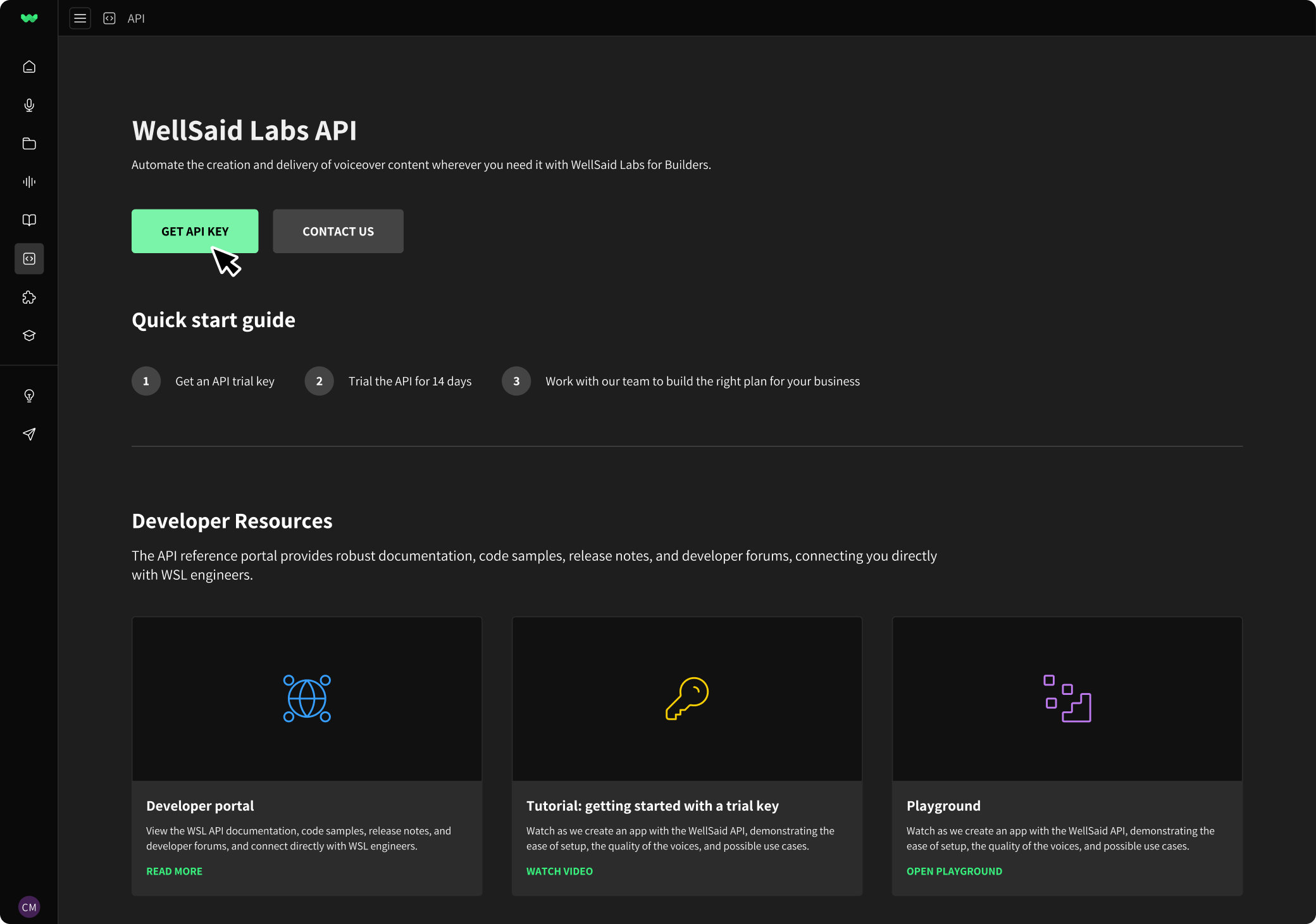Image resolution: width=1316 pixels, height=924 pixels.
Task: Click the GET API KEY button
Action: click(195, 231)
